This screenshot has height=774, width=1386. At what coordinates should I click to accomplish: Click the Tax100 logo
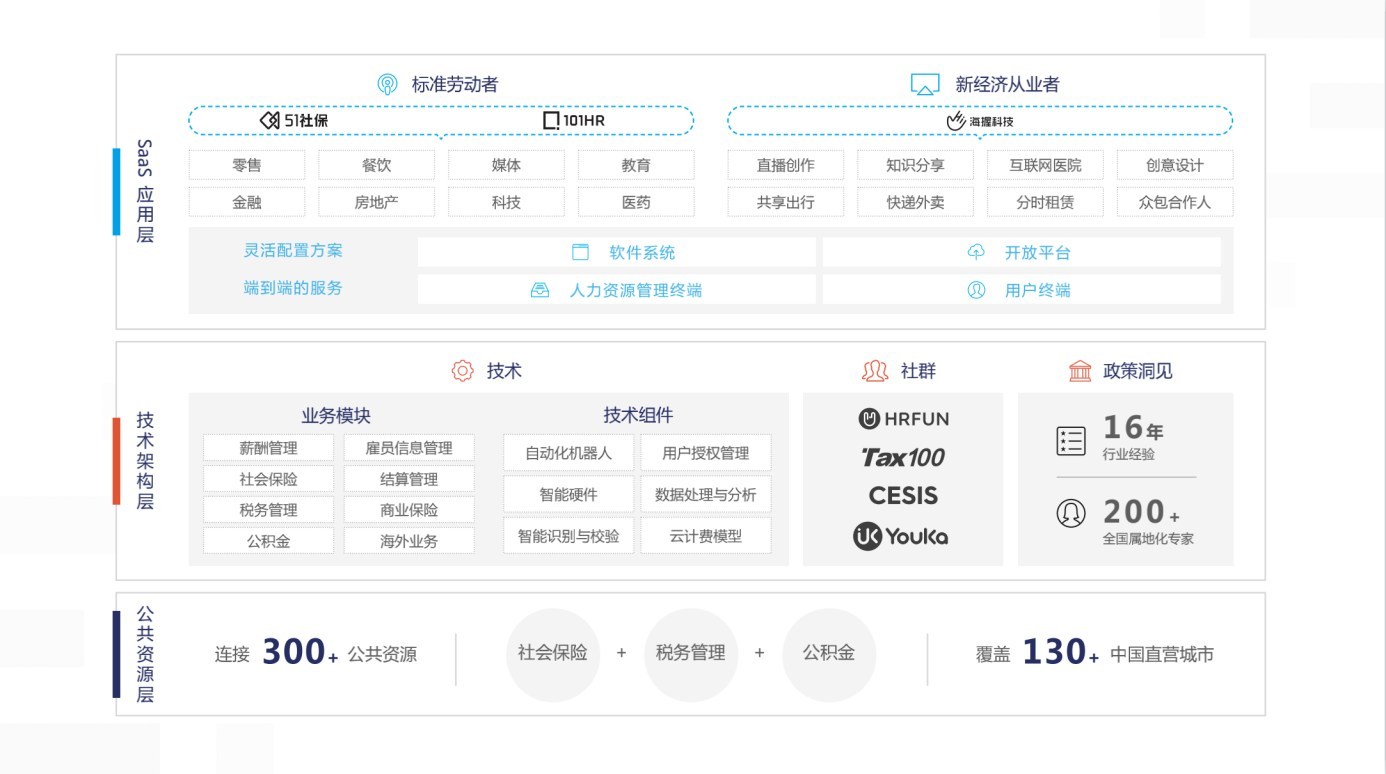pos(903,457)
